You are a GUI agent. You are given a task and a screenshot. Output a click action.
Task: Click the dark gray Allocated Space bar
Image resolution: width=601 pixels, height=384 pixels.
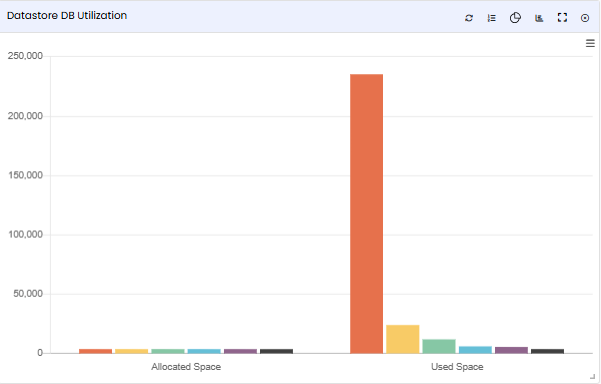(x=276, y=351)
